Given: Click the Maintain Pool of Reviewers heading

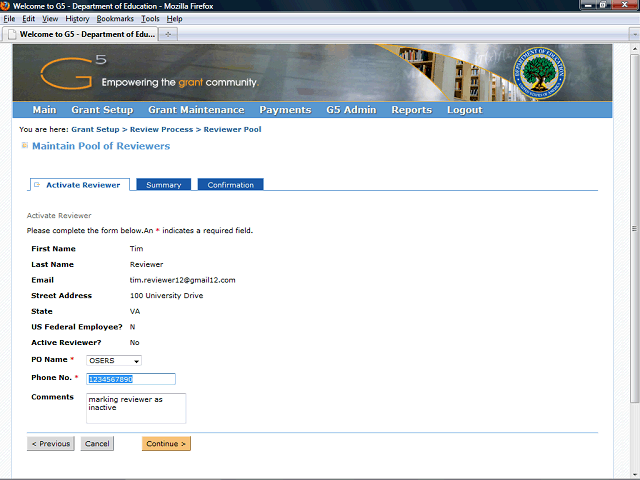Looking at the screenshot, I should pyautogui.click(x=101, y=146).
